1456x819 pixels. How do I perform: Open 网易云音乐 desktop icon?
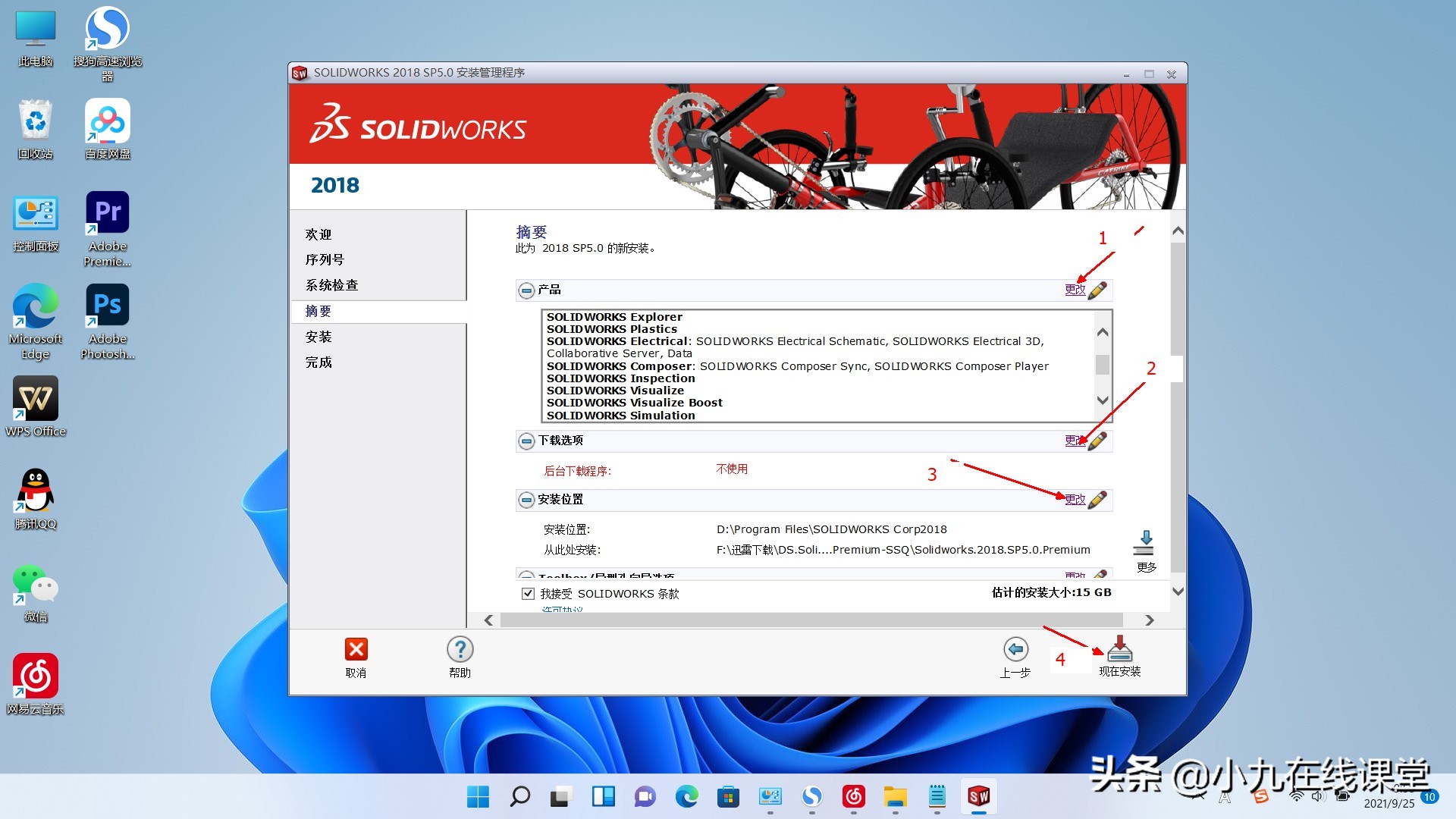(x=35, y=675)
